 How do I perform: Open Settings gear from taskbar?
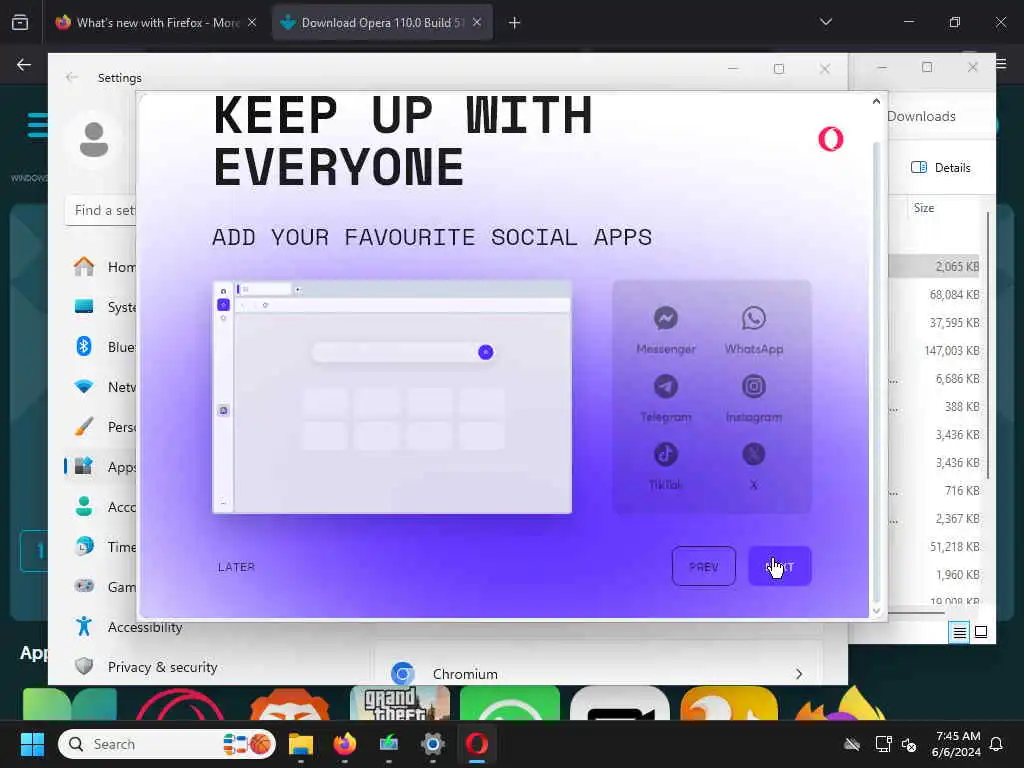tap(432, 744)
